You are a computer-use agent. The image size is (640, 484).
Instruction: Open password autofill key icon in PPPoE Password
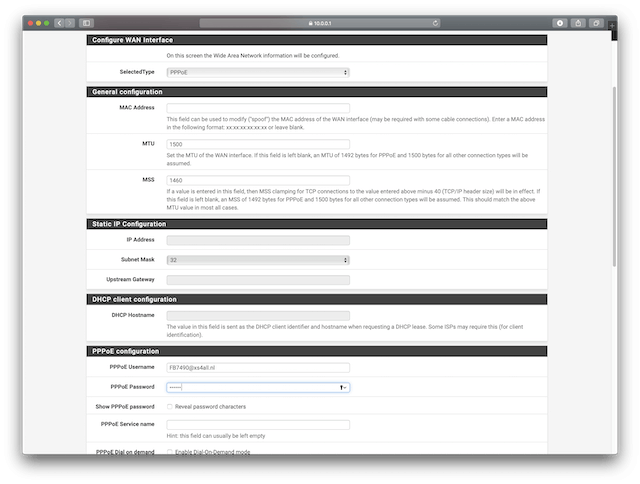click(x=343, y=387)
